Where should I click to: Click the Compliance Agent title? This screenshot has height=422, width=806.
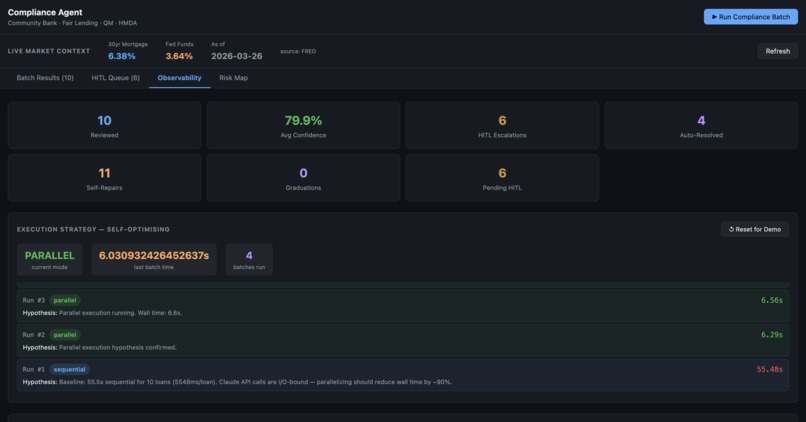click(x=45, y=12)
